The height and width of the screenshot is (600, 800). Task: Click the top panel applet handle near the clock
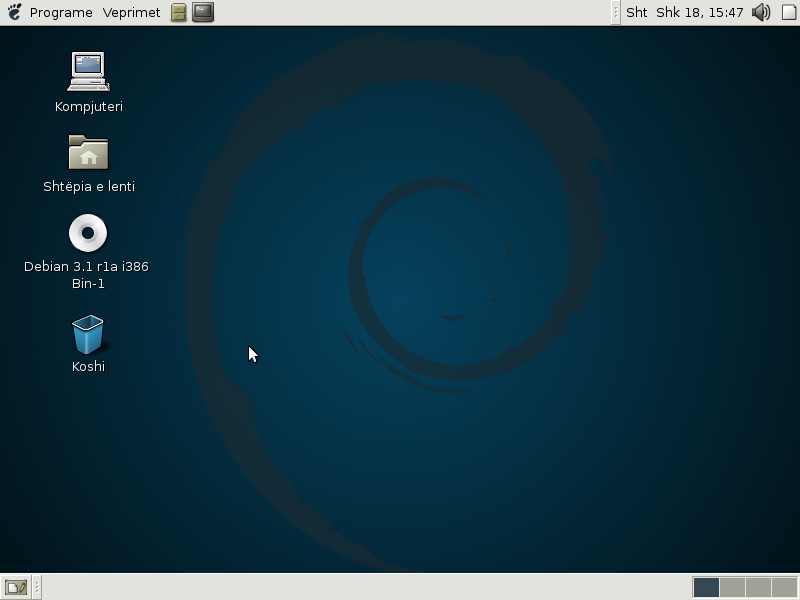(x=615, y=12)
